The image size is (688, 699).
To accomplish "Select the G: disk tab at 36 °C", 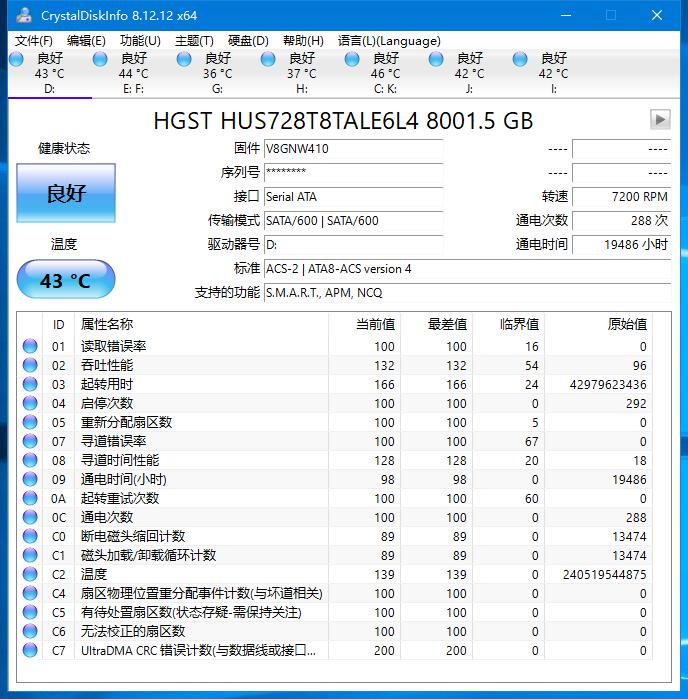I will [218, 74].
